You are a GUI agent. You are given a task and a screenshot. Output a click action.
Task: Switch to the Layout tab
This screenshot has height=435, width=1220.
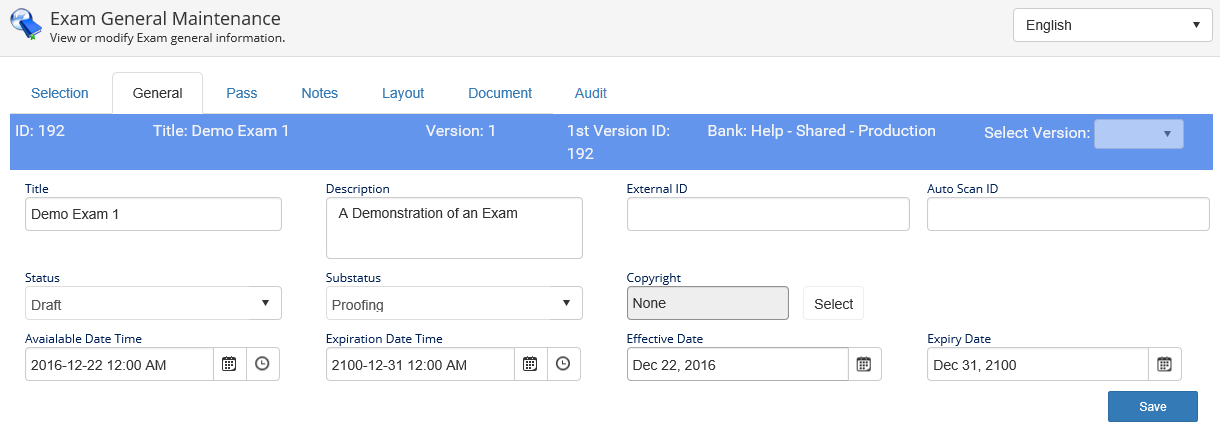(x=403, y=93)
